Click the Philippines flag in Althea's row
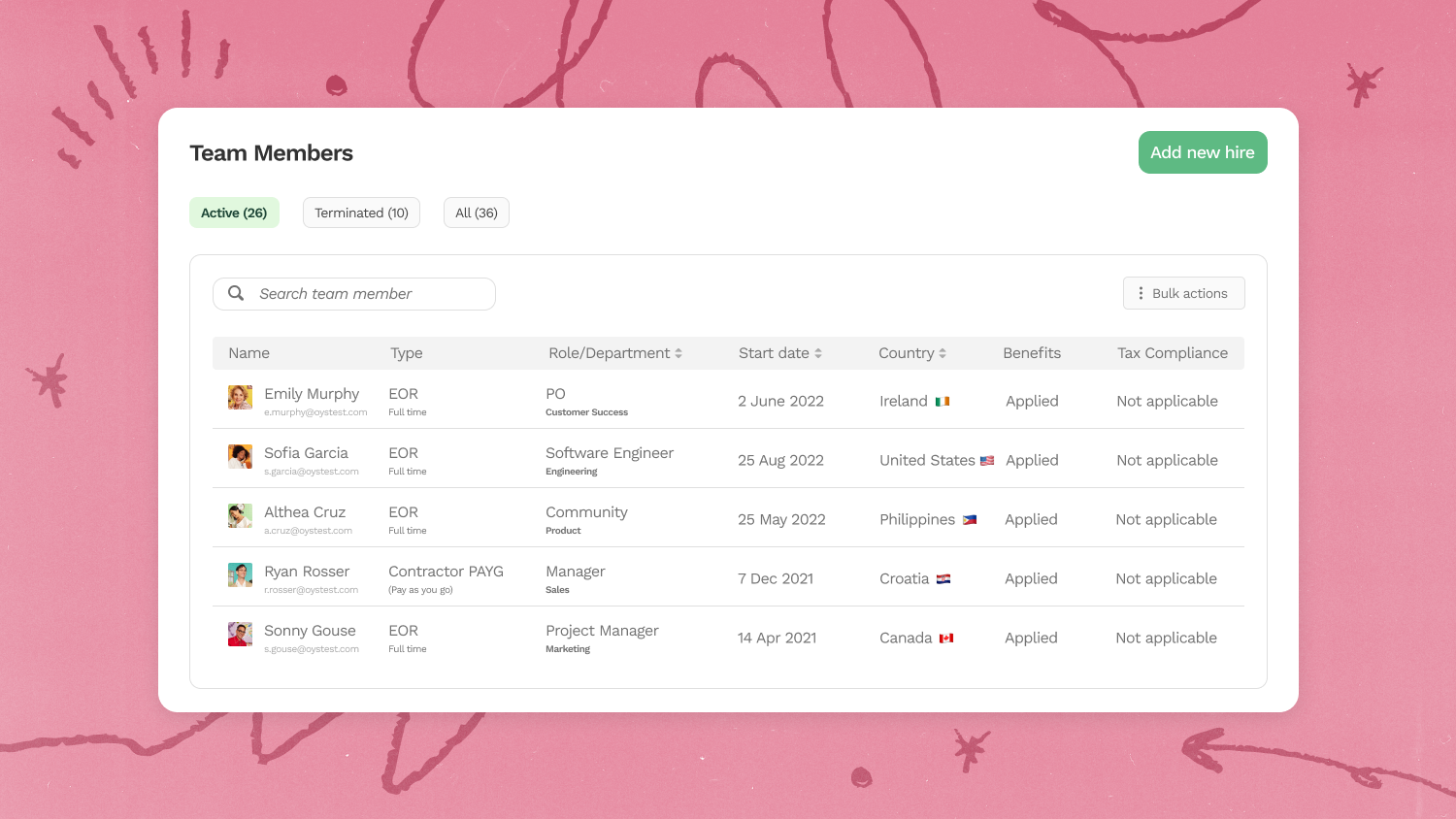Viewport: 1456px width, 819px height. [971, 519]
